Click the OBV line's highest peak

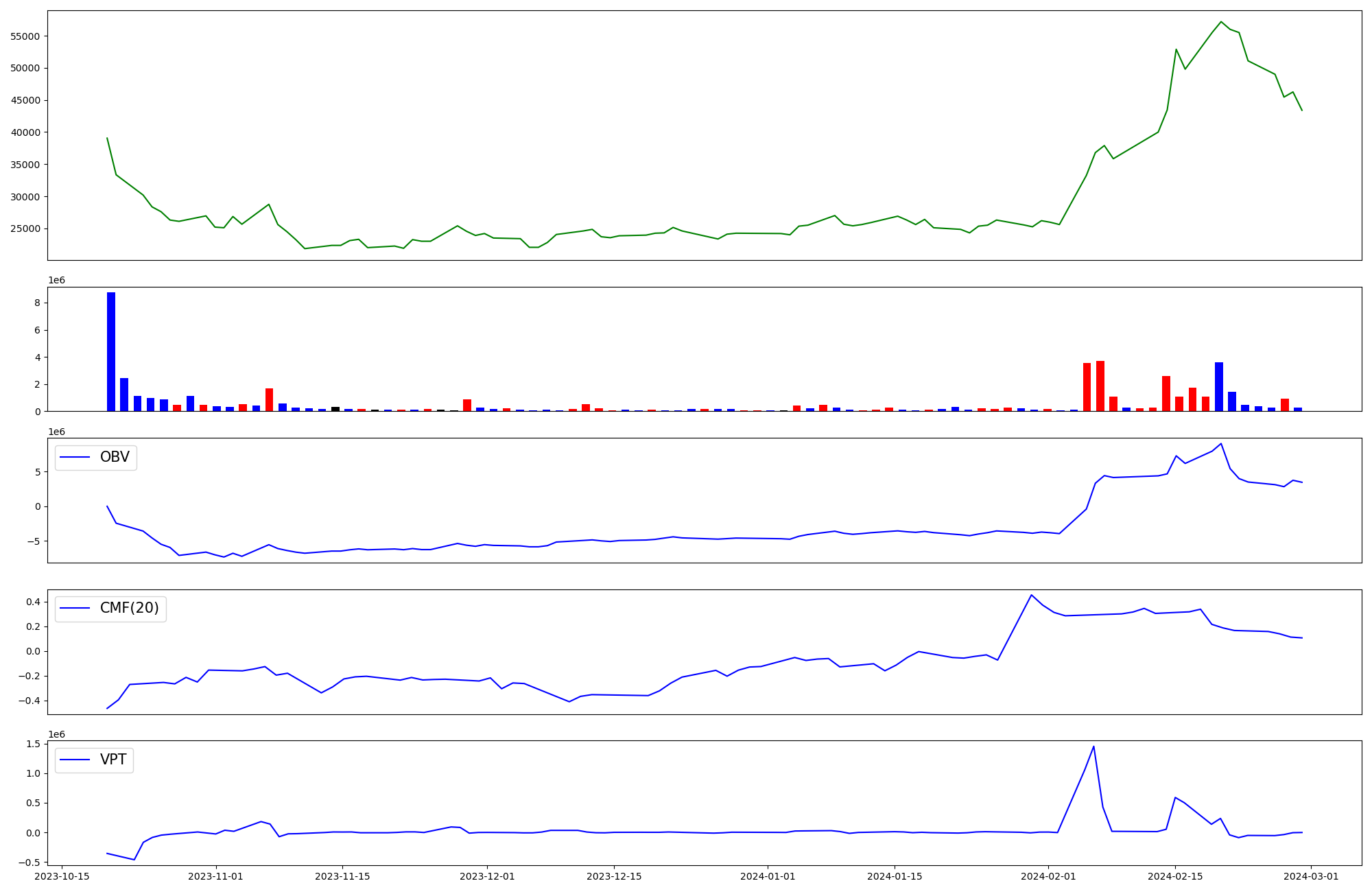[1220, 444]
